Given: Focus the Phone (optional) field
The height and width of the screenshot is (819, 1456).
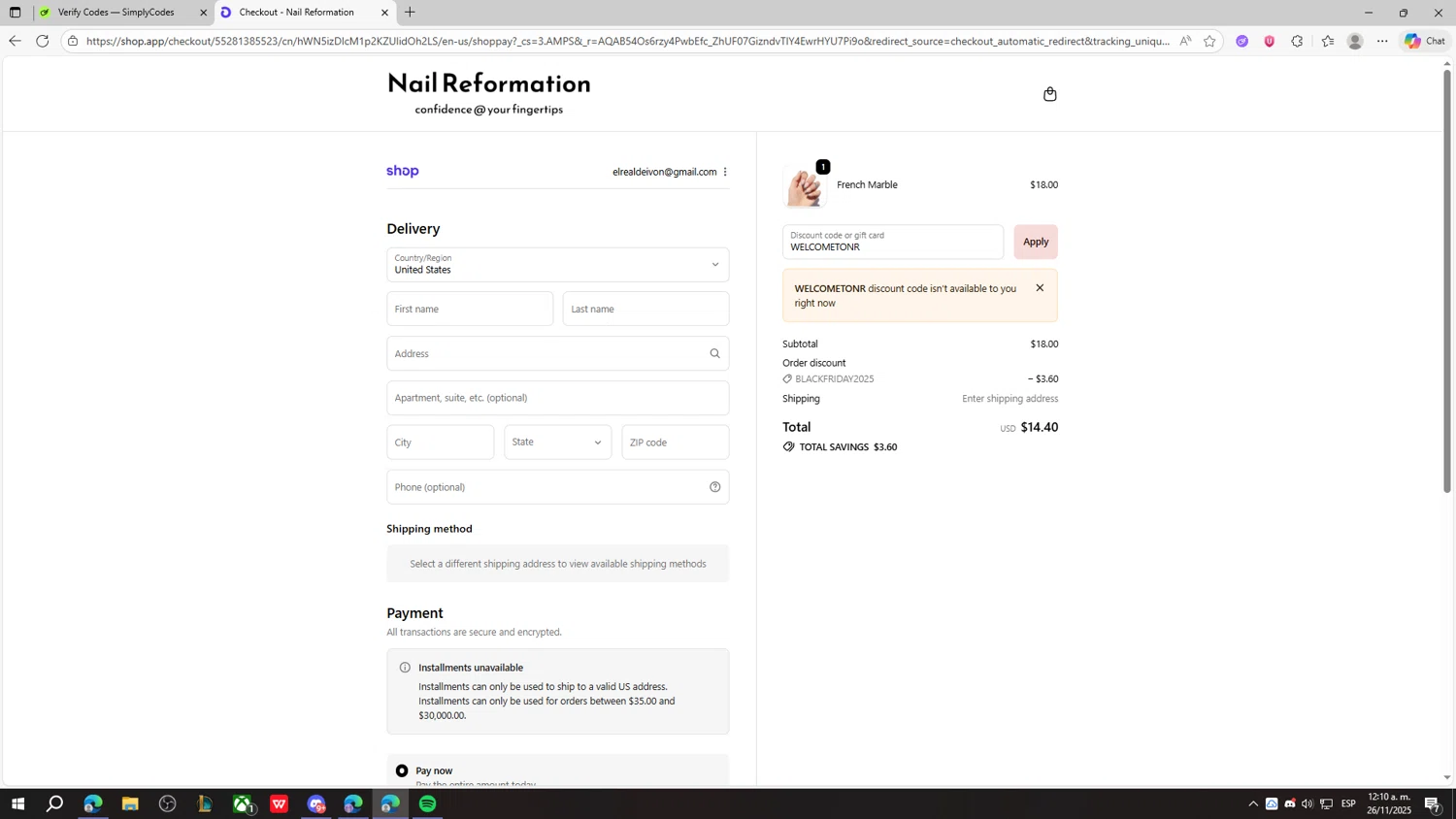Looking at the screenshot, I should (557, 487).
